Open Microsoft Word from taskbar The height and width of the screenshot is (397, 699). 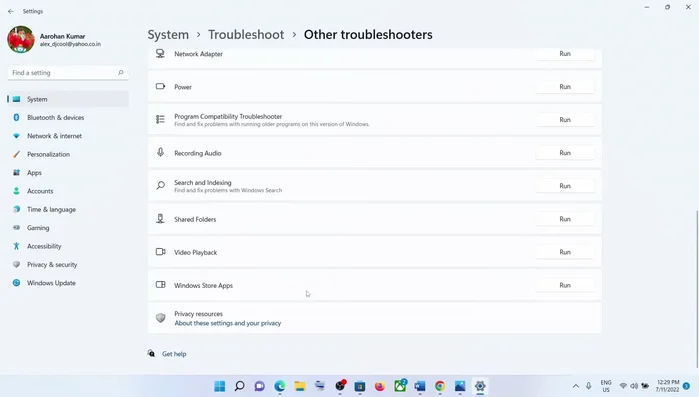(420, 386)
